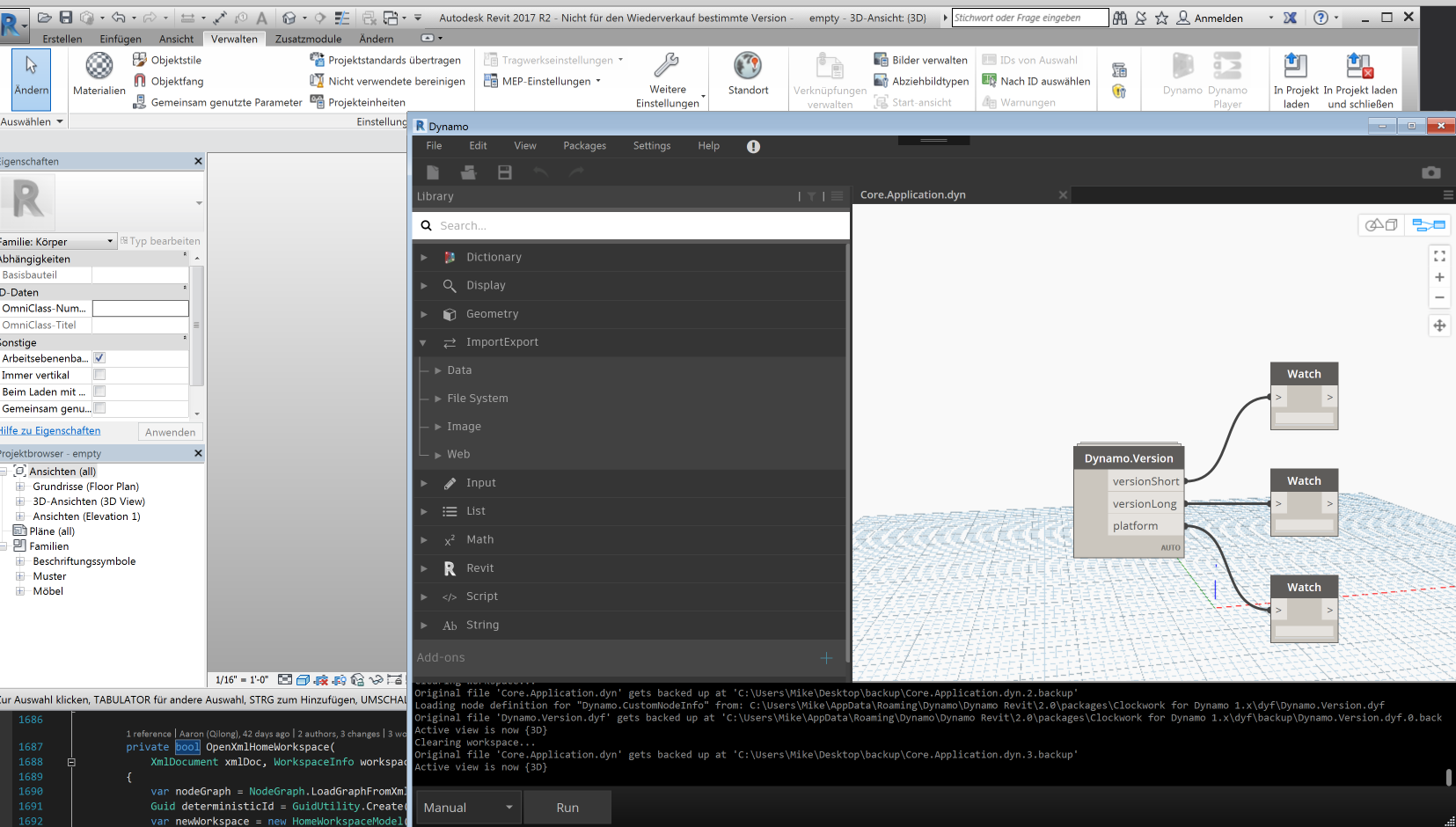This screenshot has height=827, width=1456.
Task: Create a new file in Dynamo
Action: click(433, 172)
